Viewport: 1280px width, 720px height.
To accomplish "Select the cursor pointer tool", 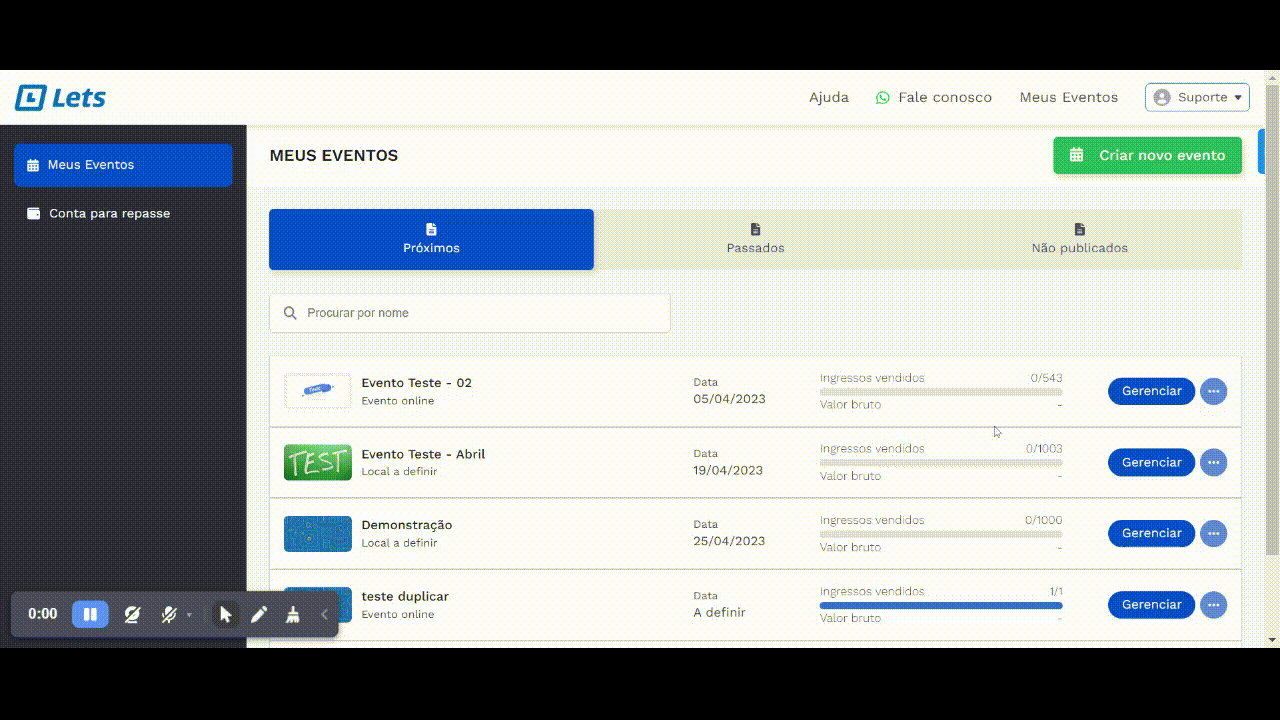I will (225, 614).
